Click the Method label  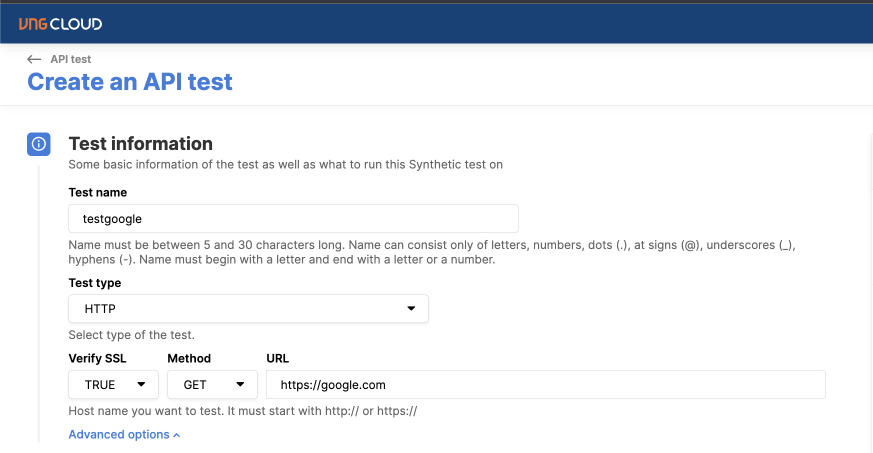pos(189,358)
